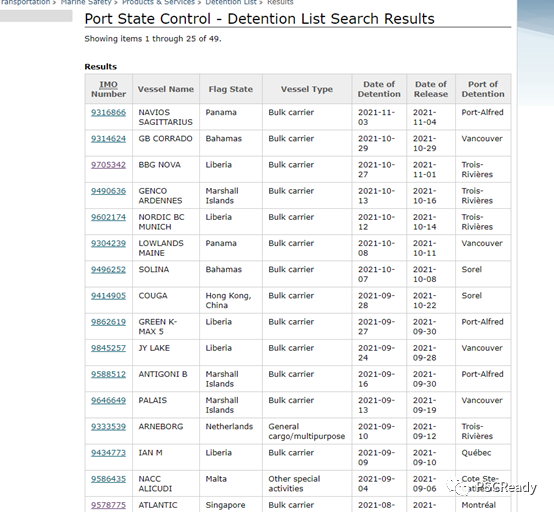The image size is (554, 512).
Task: Select the BBG NOVA vessel name
Action: (x=159, y=165)
